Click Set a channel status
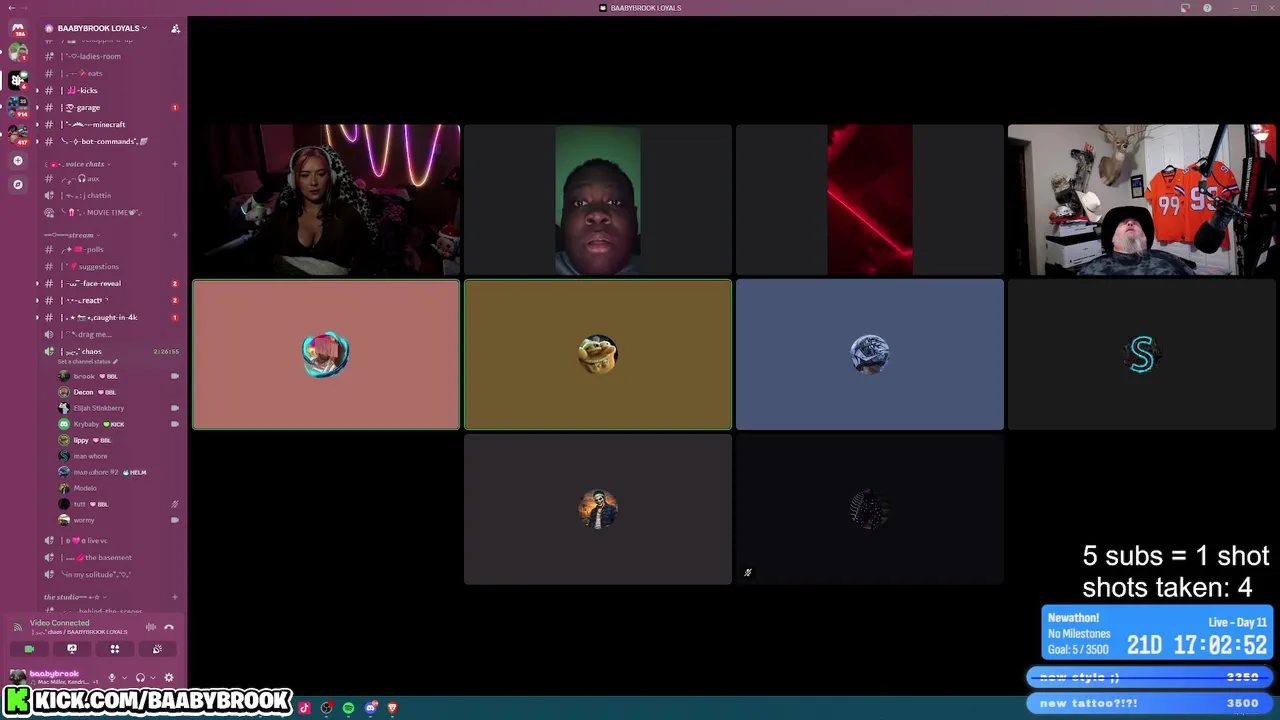The width and height of the screenshot is (1280, 720). [87, 361]
